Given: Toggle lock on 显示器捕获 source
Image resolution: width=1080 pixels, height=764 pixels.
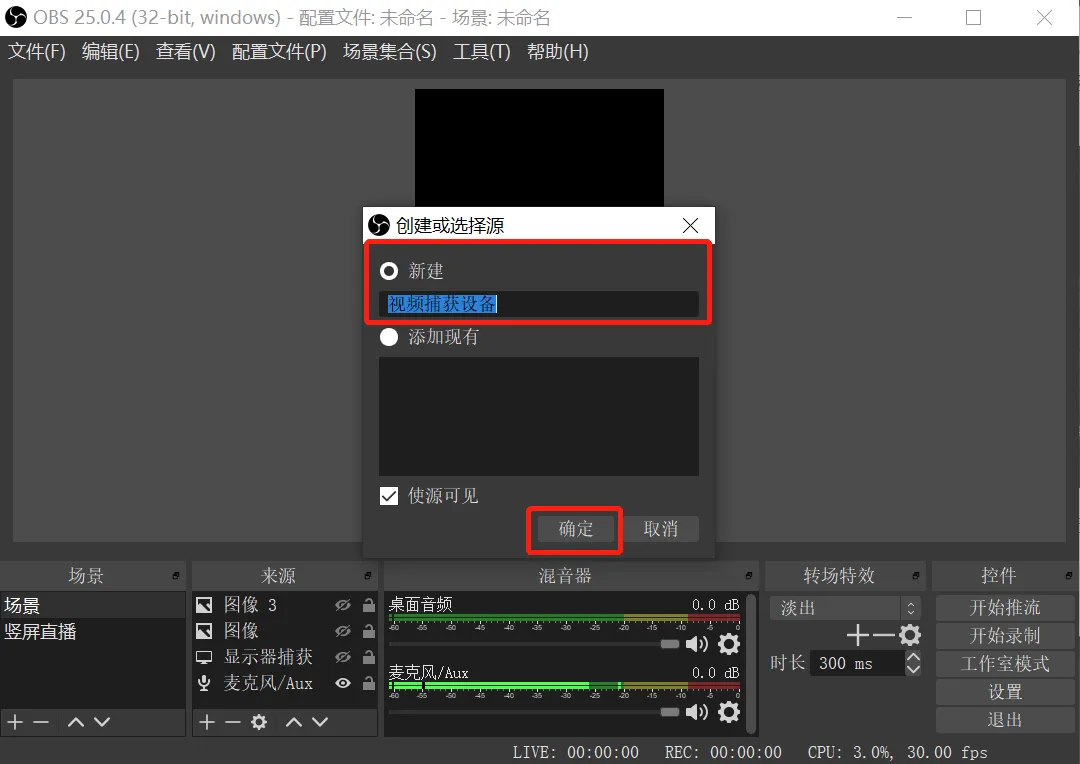Looking at the screenshot, I should tap(368, 657).
